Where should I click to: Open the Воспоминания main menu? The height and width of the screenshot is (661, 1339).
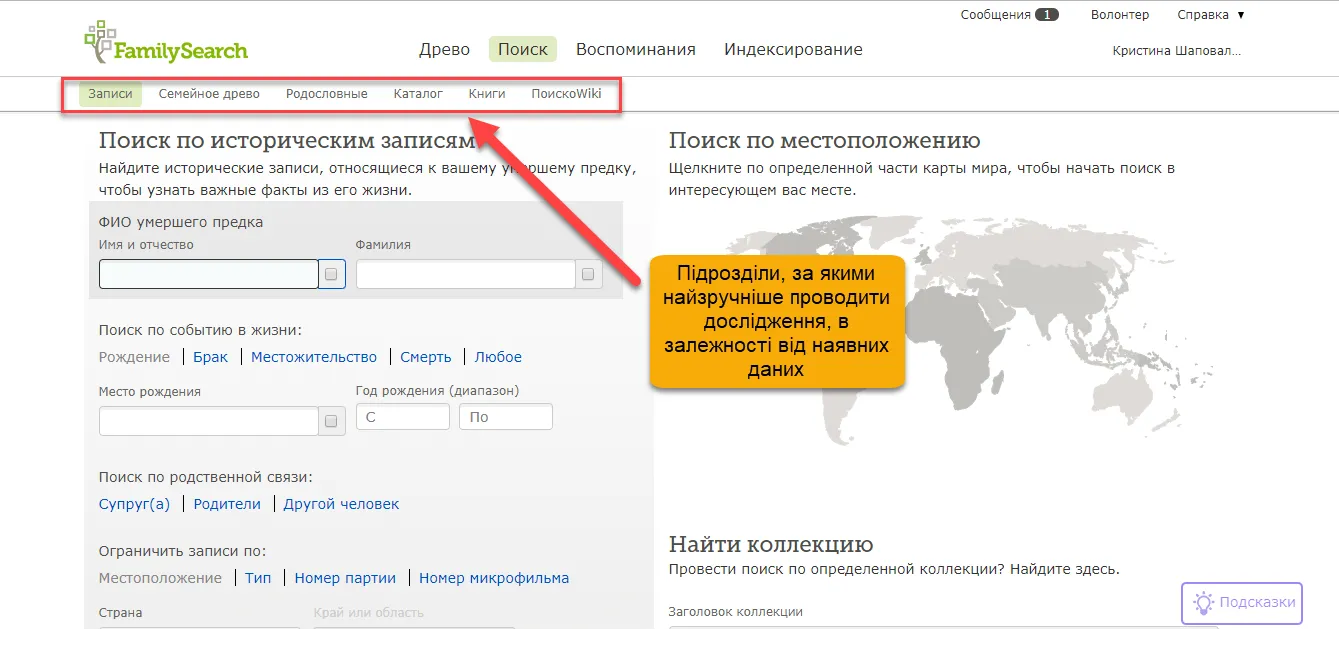pos(635,49)
